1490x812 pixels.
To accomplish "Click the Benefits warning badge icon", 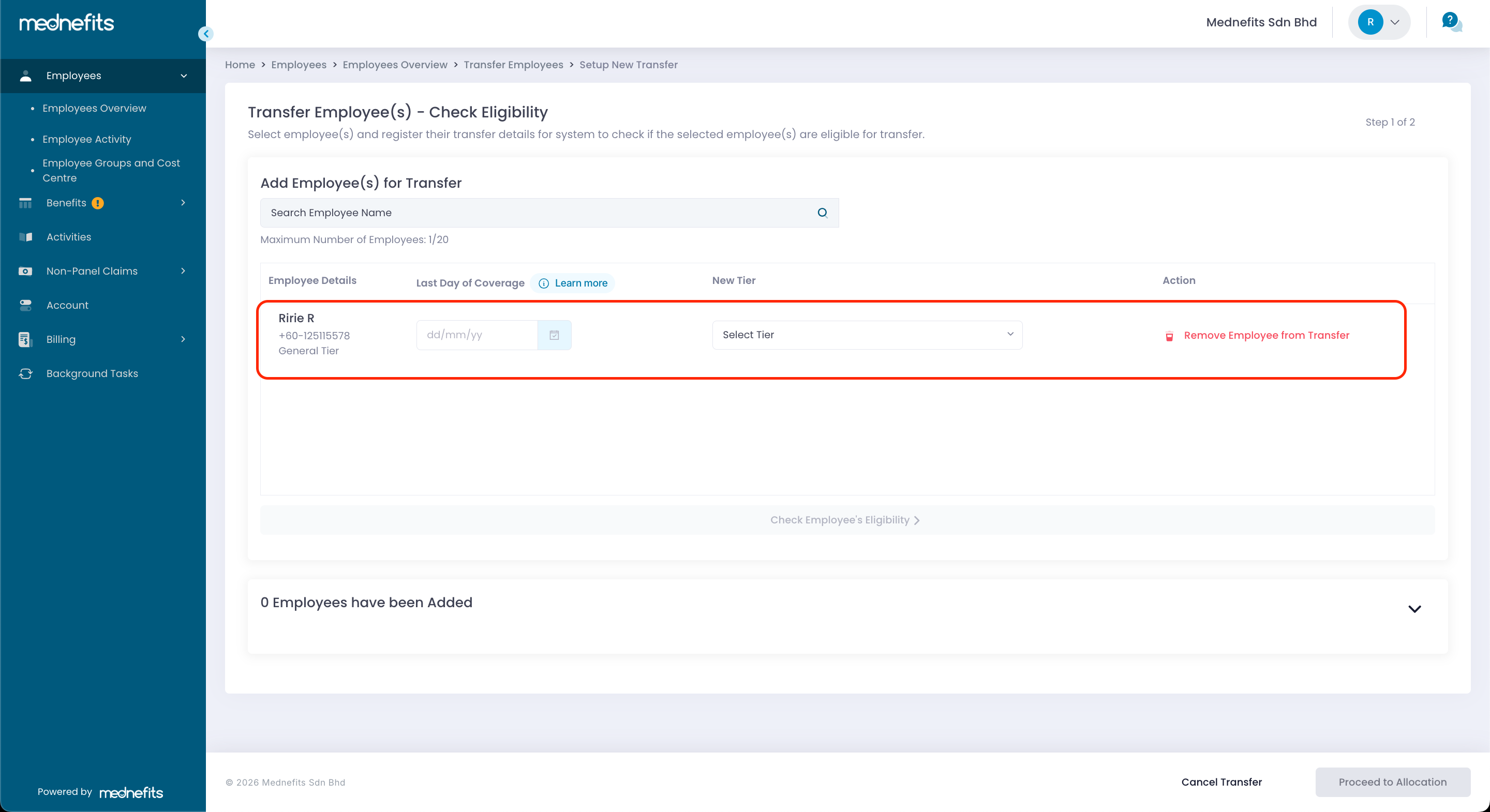I will [98, 203].
